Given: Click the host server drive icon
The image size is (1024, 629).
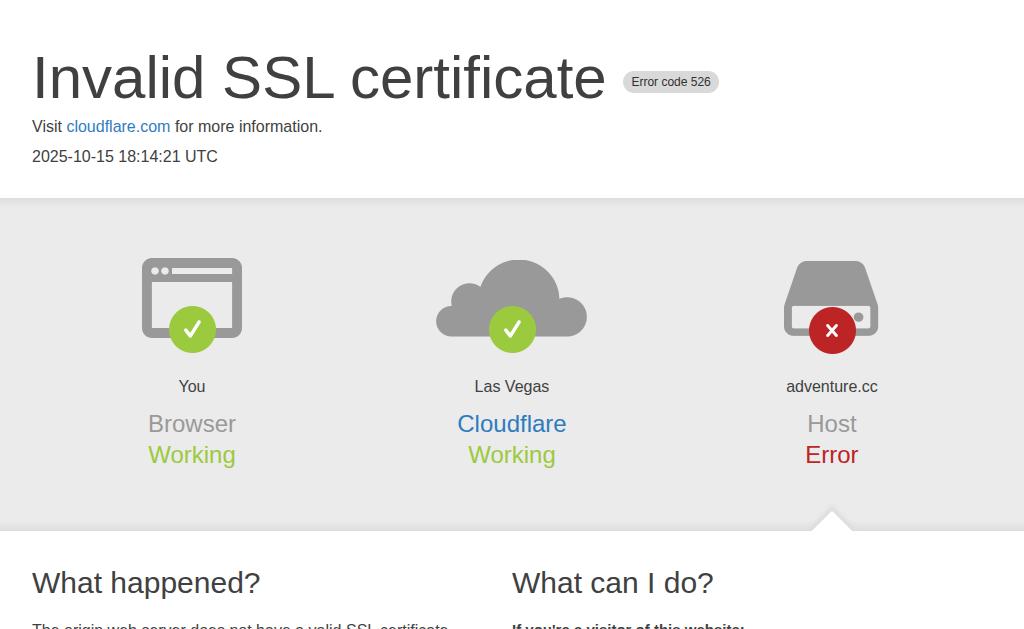Looking at the screenshot, I should [831, 298].
